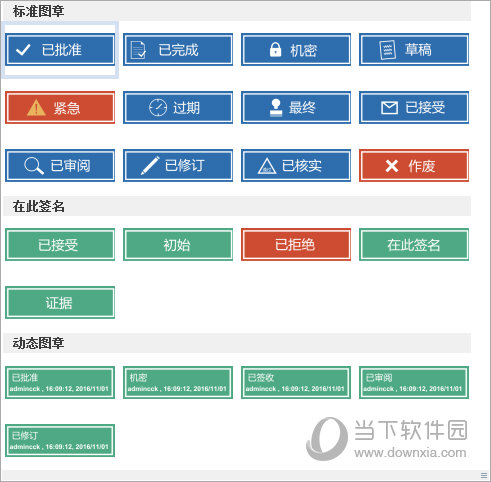Choose the dynamic 已签收 stamp
Viewport: 491px width, 482px height.
point(296,382)
